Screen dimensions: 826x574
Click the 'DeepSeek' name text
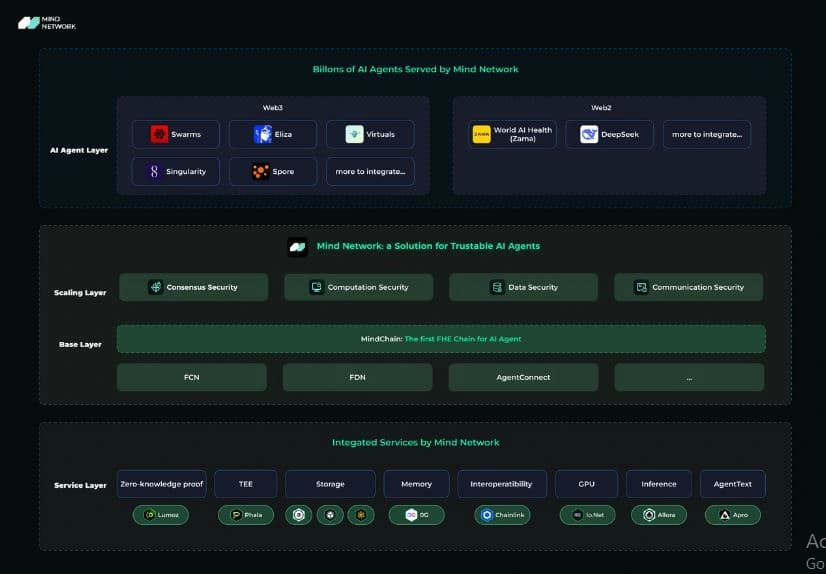click(620, 134)
